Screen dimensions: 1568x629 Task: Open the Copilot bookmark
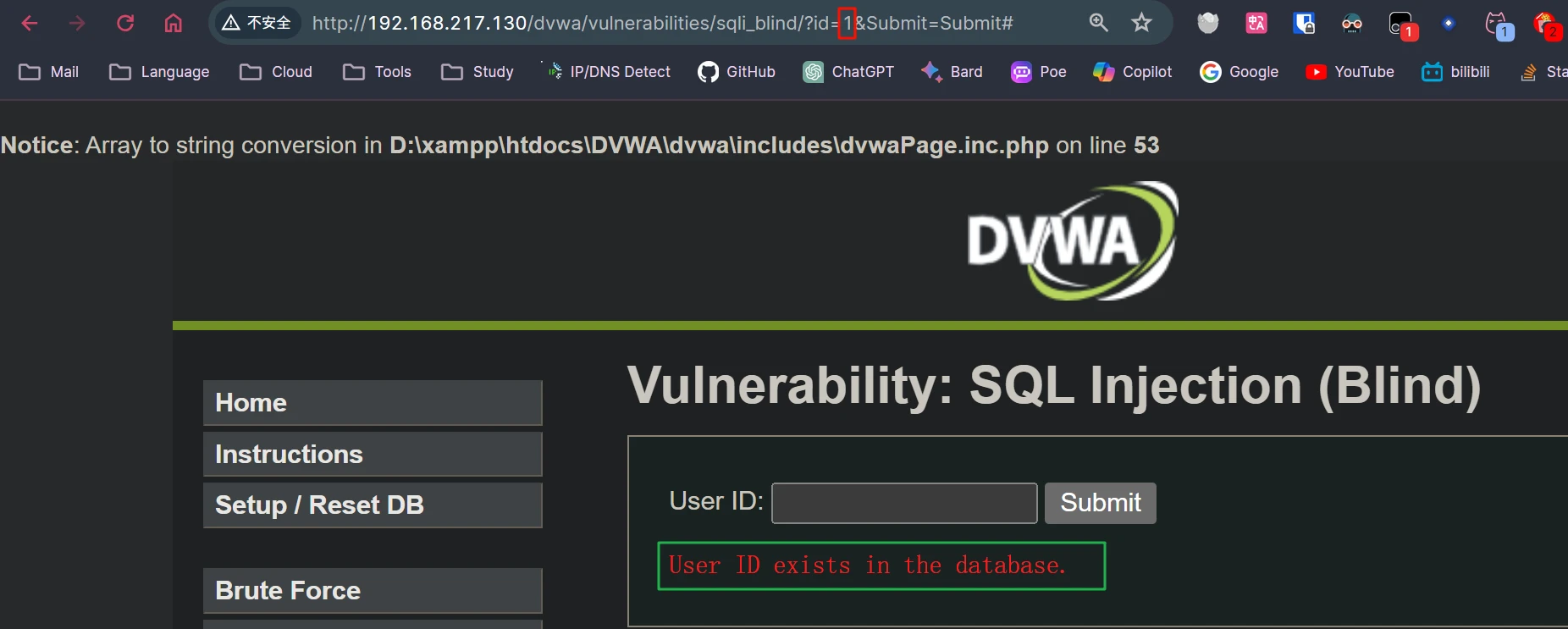[x=1133, y=72]
